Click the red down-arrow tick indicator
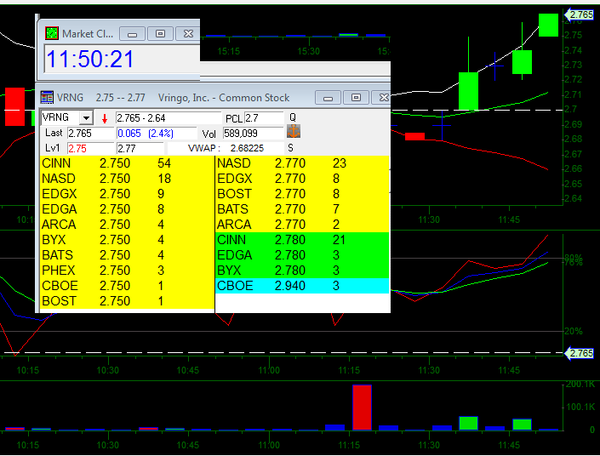600x456 pixels. click(103, 118)
